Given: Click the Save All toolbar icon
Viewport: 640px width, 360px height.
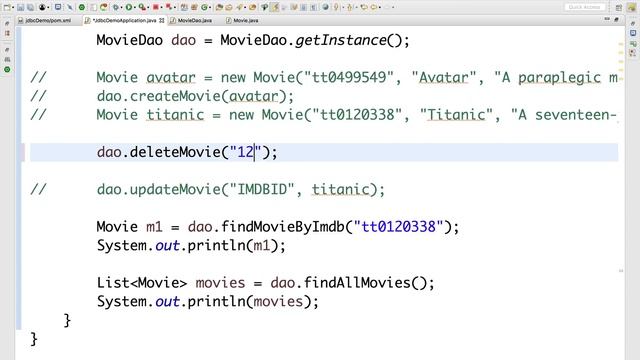Looking at the screenshot, I should tap(30, 7).
